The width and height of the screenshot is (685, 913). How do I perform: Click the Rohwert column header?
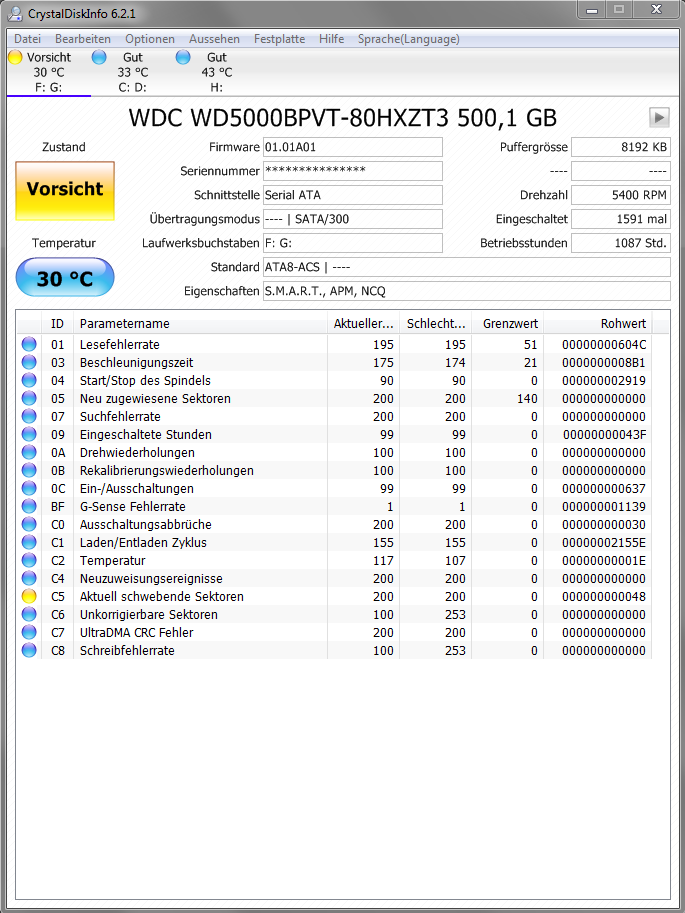point(598,323)
